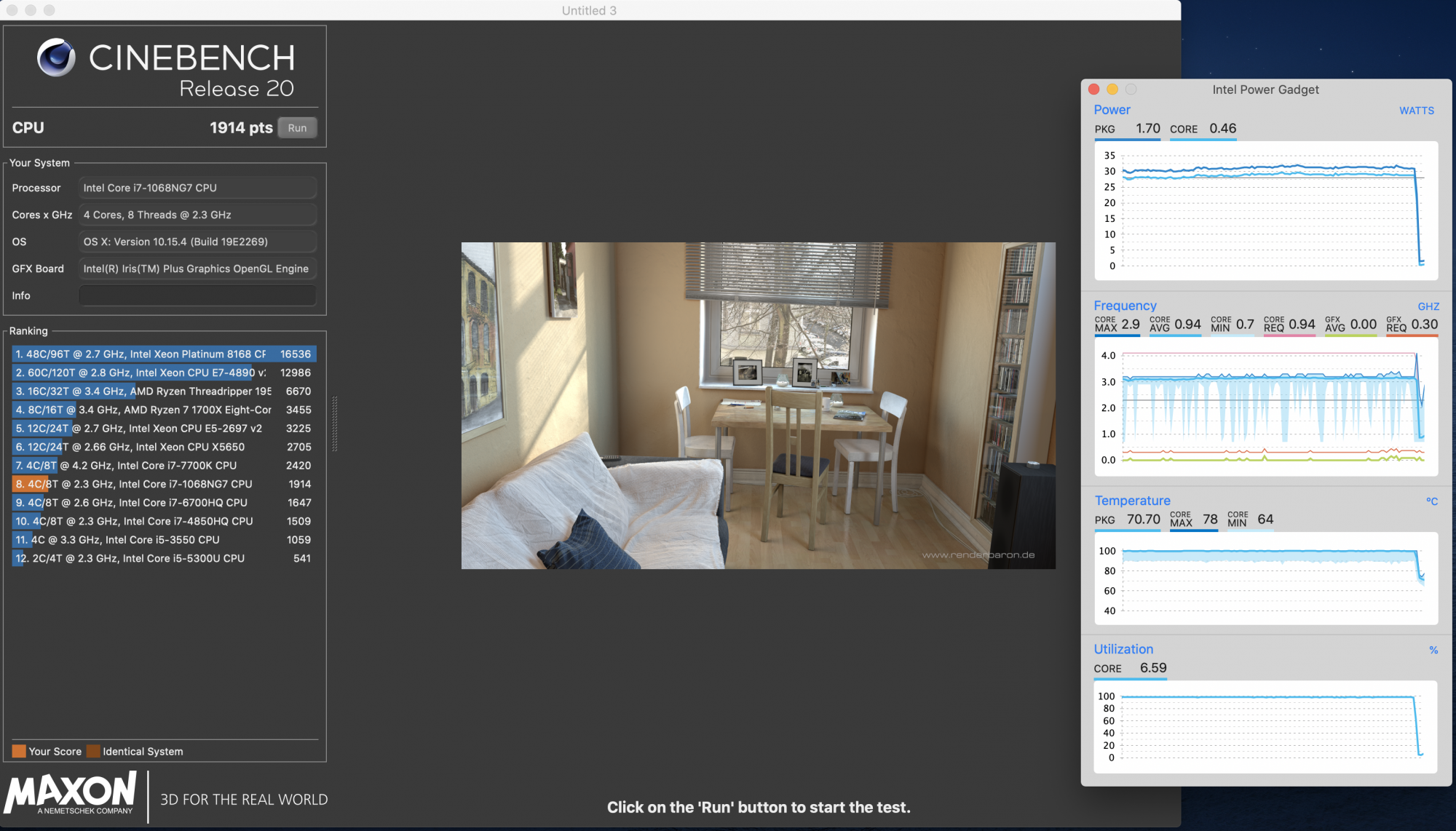Image resolution: width=1456 pixels, height=831 pixels.
Task: Minimize the Intel Power Gadget window
Action: tap(1112, 90)
